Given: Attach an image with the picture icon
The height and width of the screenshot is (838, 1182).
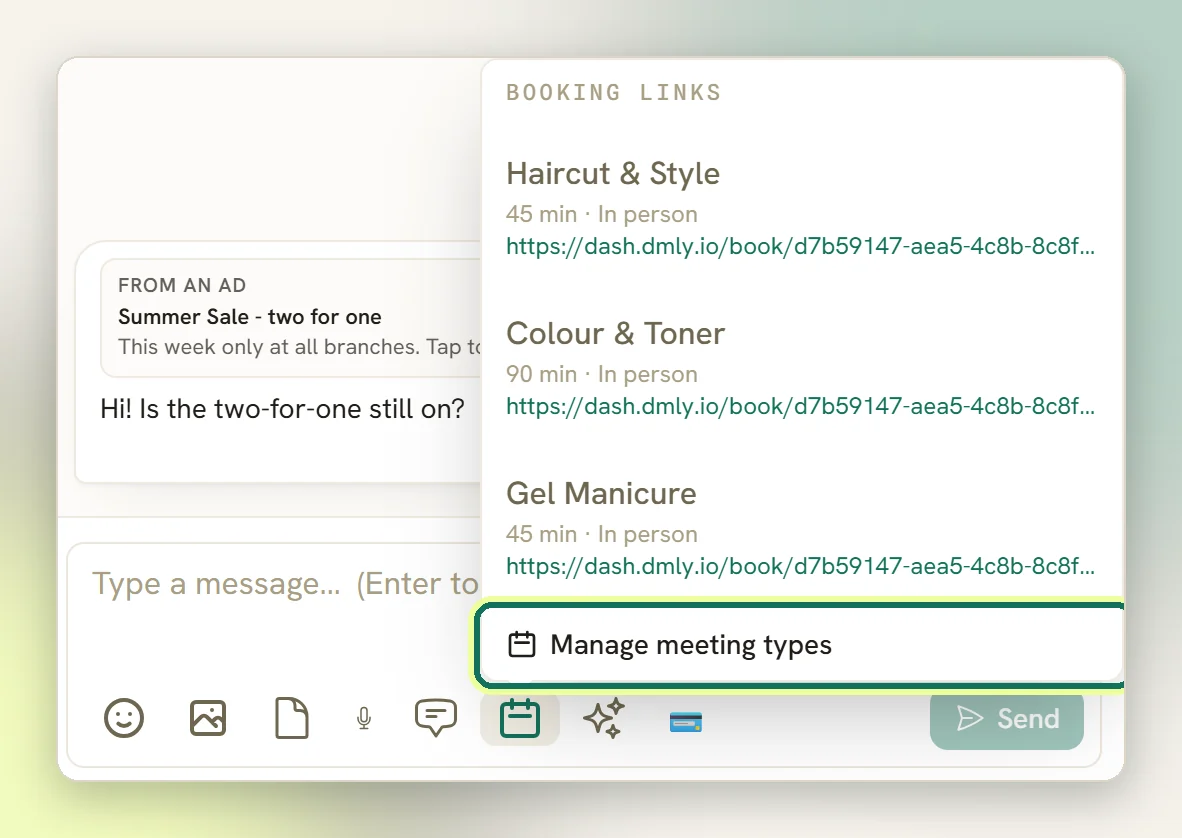Looking at the screenshot, I should click(x=208, y=718).
